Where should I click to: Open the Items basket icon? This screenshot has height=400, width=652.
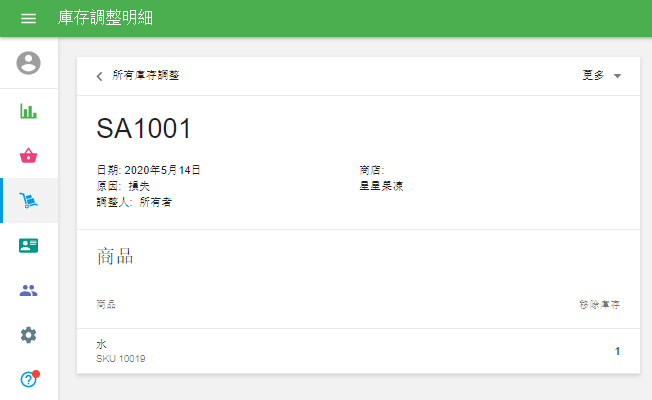[x=29, y=155]
